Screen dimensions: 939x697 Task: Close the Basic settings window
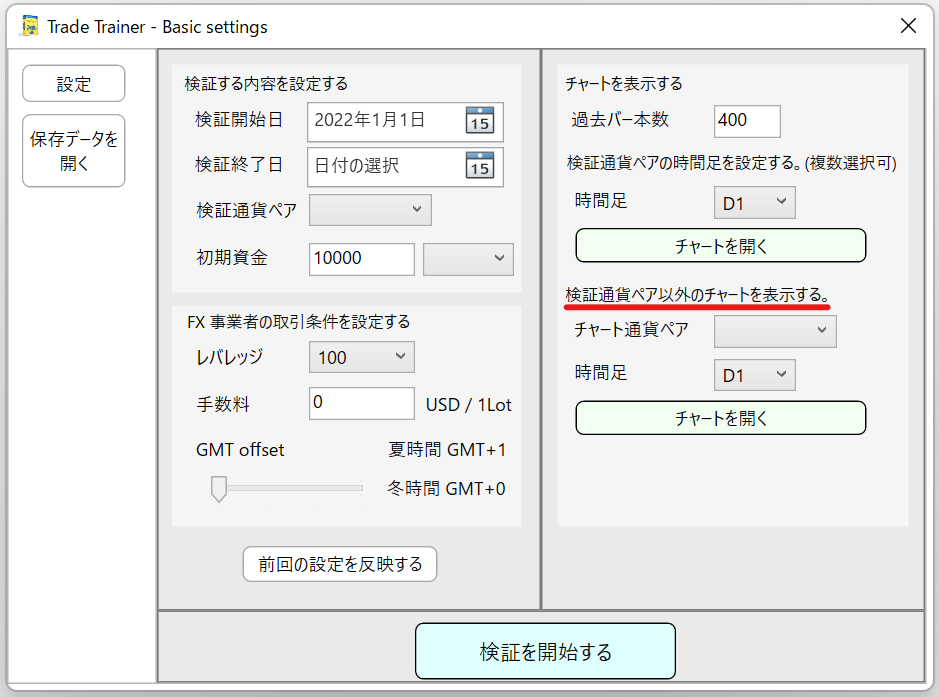[x=908, y=26]
